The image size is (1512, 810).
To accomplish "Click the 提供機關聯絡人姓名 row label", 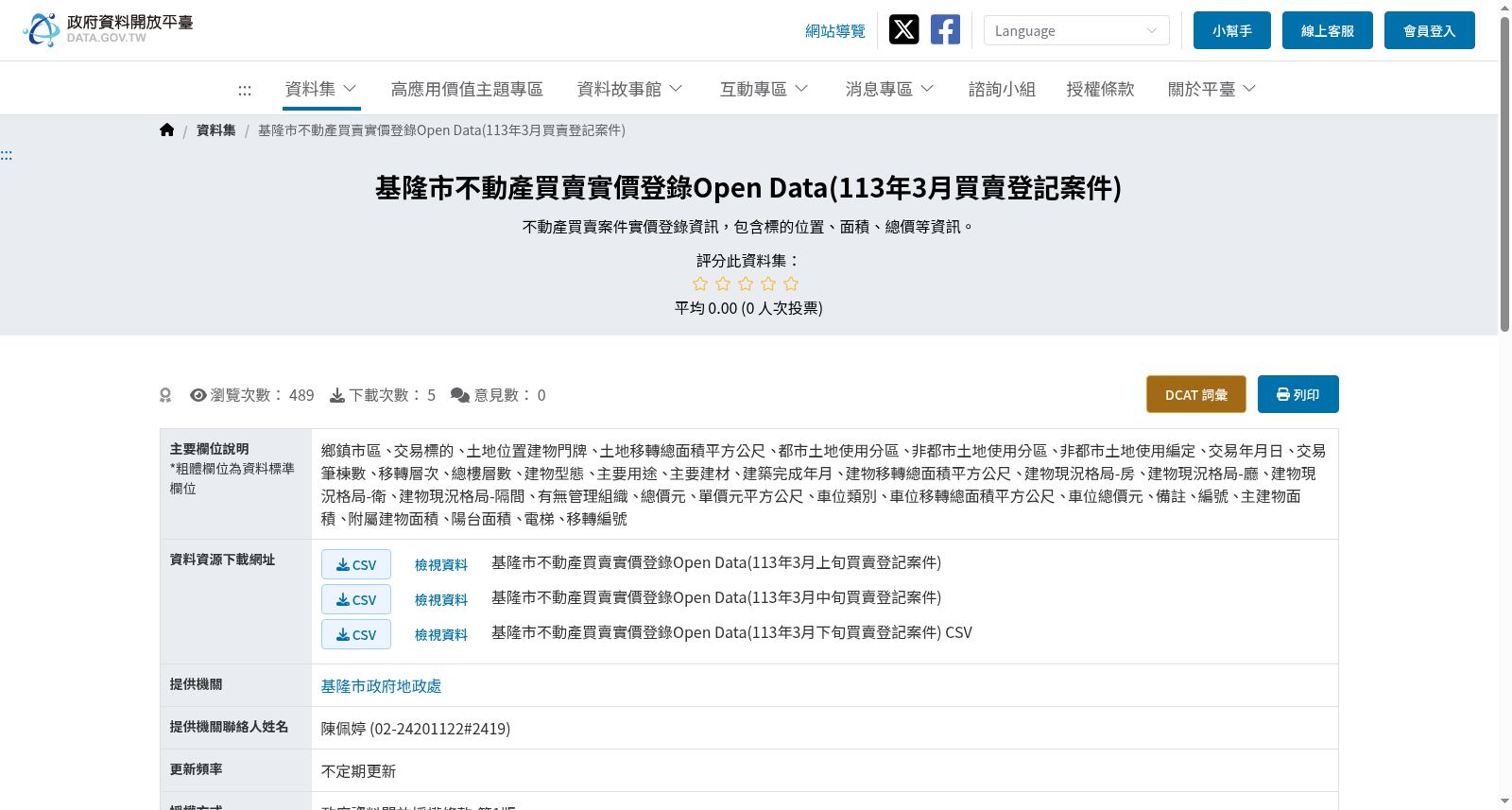I will point(230,727).
